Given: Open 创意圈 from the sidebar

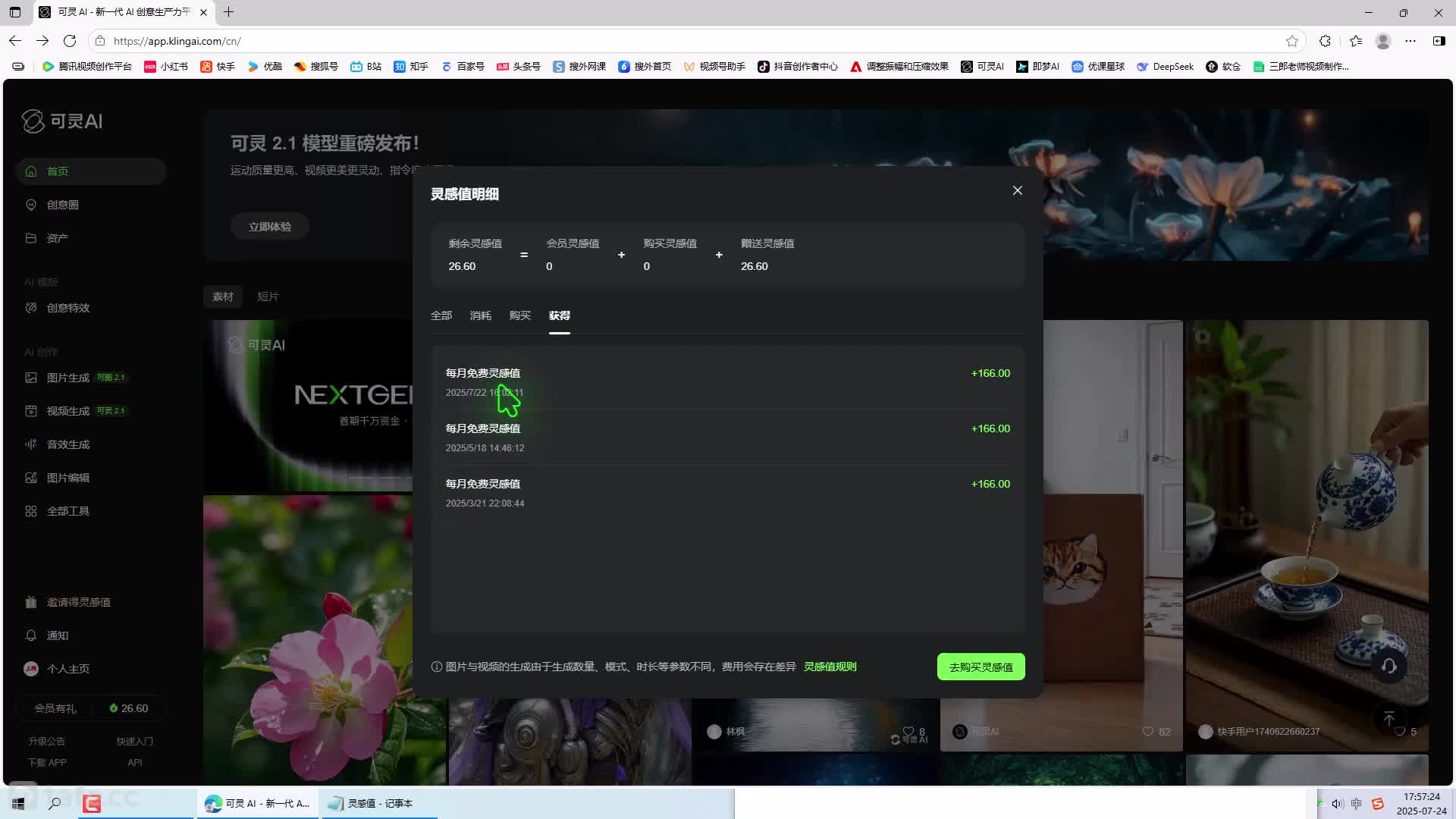Looking at the screenshot, I should coord(62,205).
